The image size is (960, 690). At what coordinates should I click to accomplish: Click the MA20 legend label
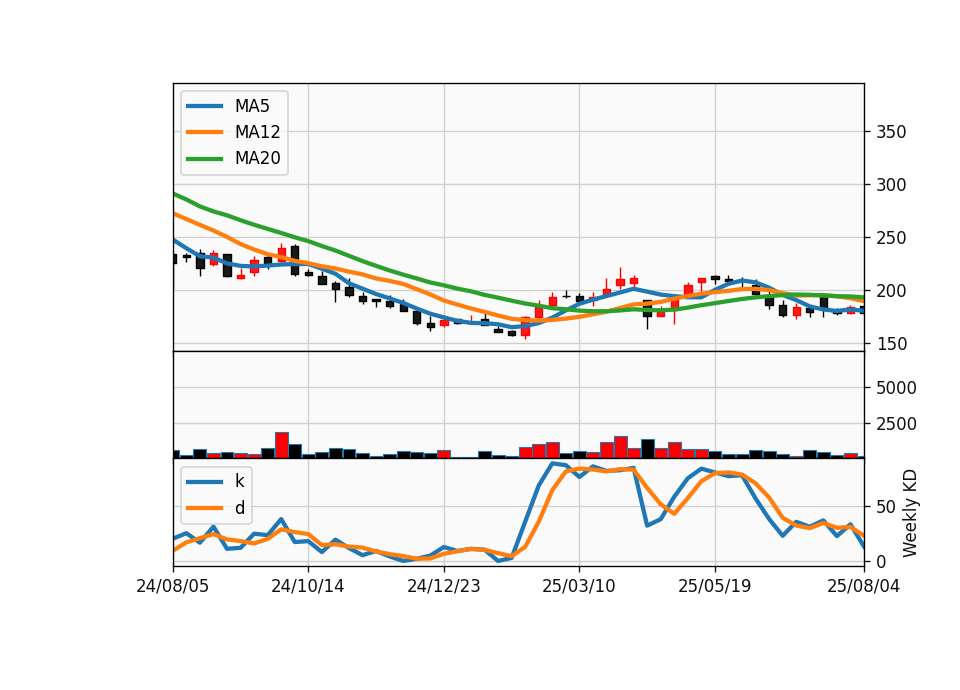click(257, 158)
